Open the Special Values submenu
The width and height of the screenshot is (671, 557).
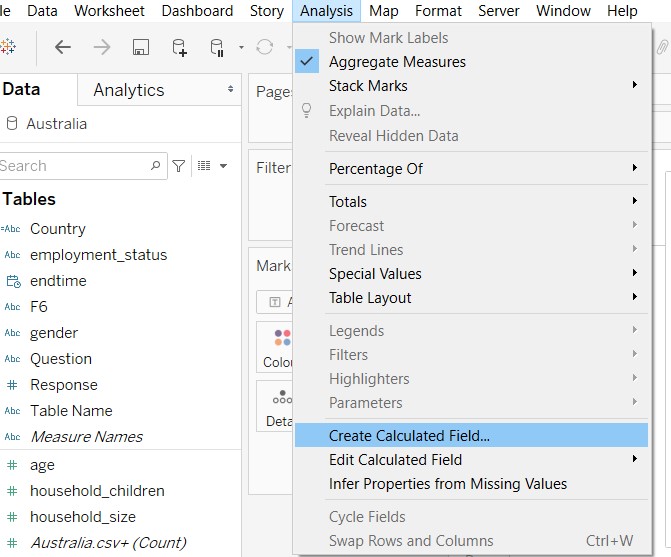tap(472, 273)
